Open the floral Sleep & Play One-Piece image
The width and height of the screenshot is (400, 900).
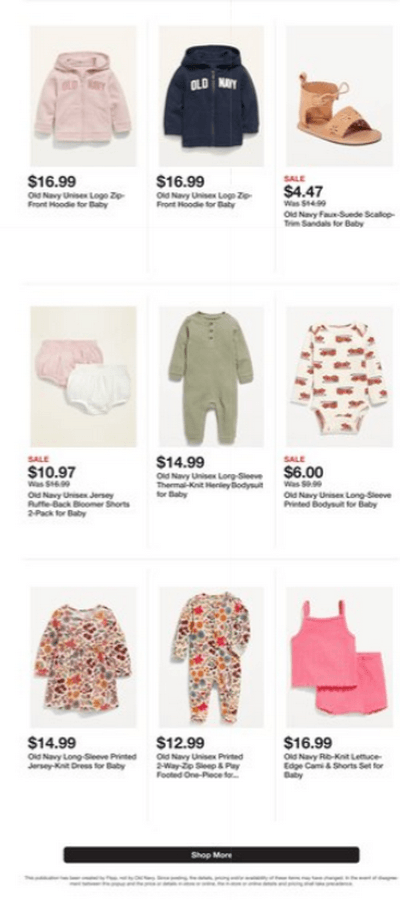tap(211, 657)
